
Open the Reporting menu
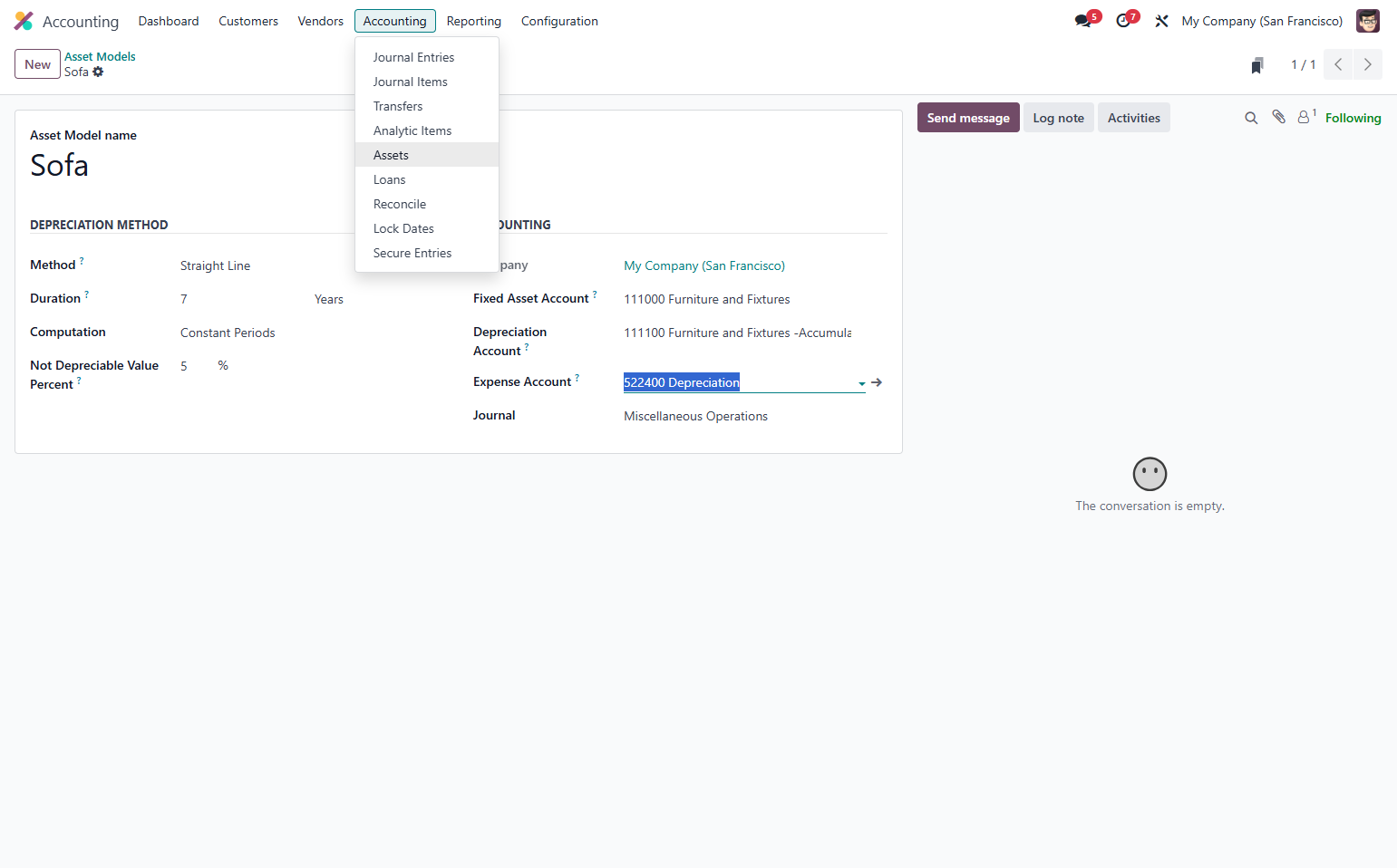point(473,21)
